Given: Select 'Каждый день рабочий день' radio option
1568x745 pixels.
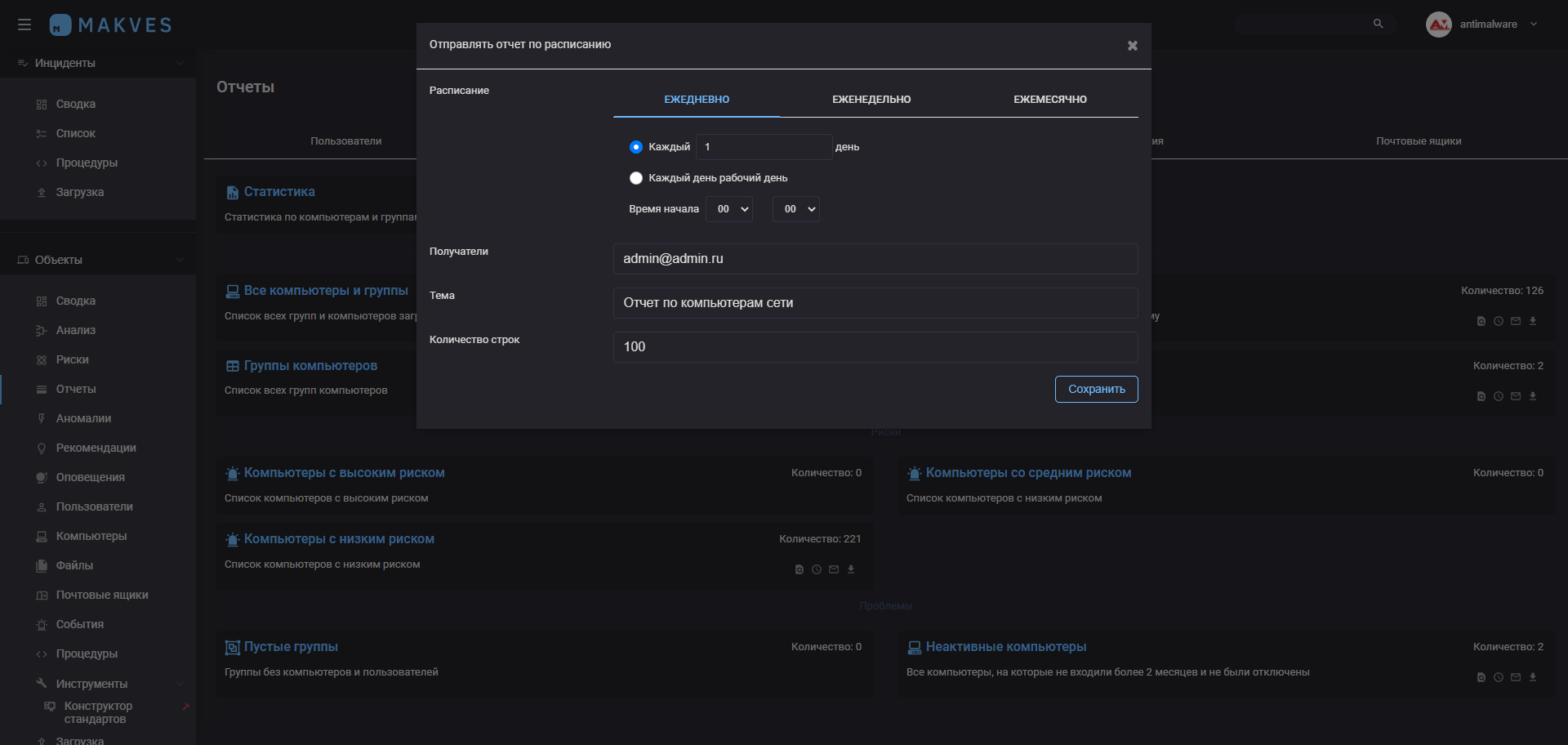Looking at the screenshot, I should point(636,178).
